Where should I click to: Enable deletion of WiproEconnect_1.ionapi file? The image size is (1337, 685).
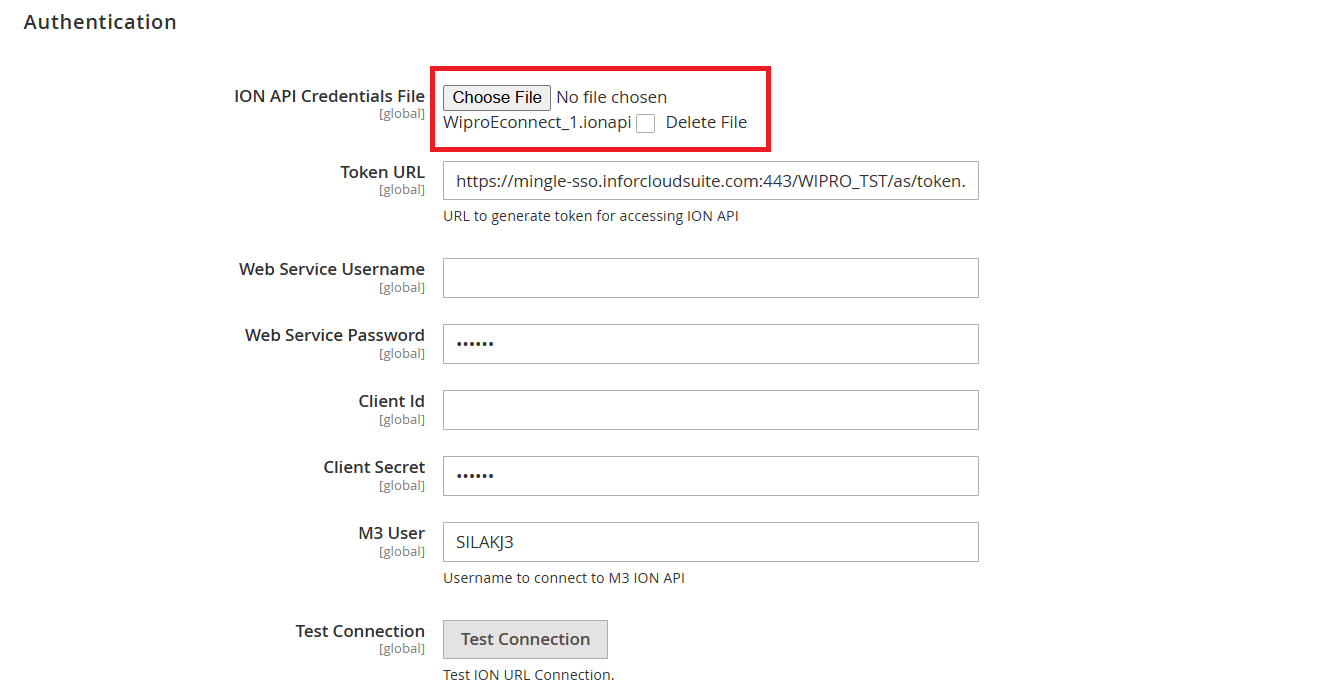pyautogui.click(x=645, y=122)
